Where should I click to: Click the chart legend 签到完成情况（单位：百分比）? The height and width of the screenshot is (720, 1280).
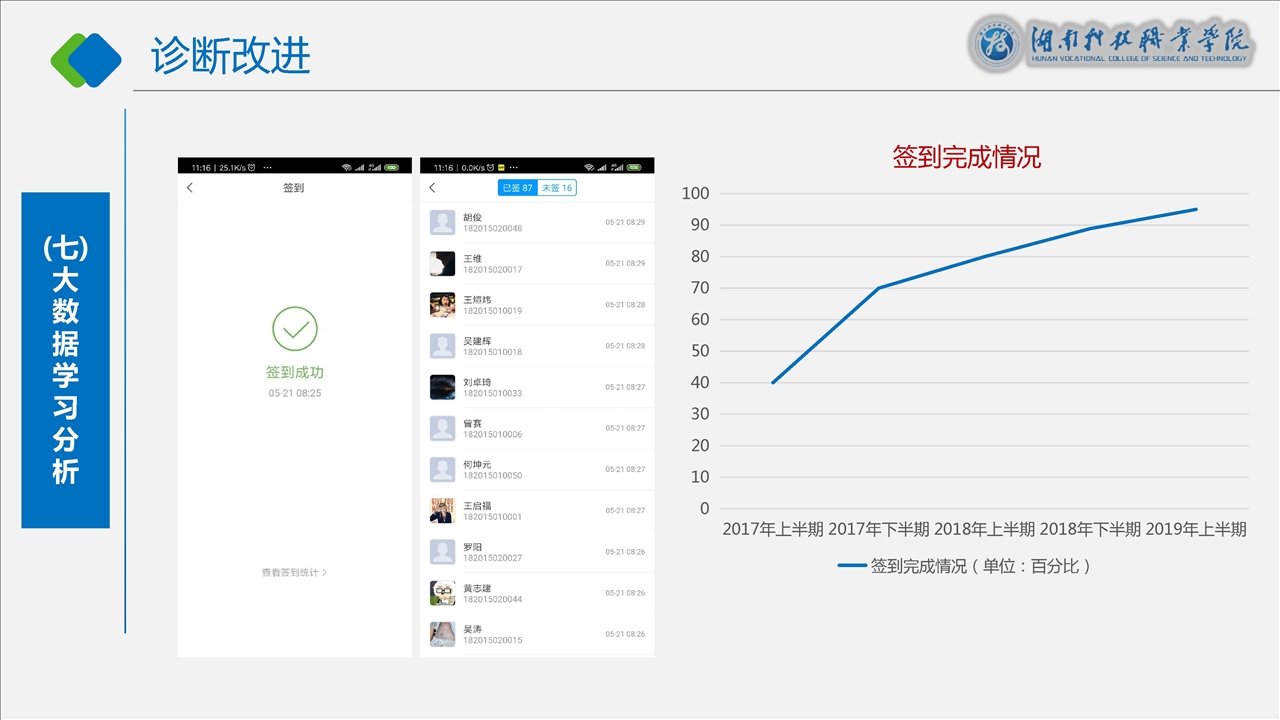click(965, 566)
